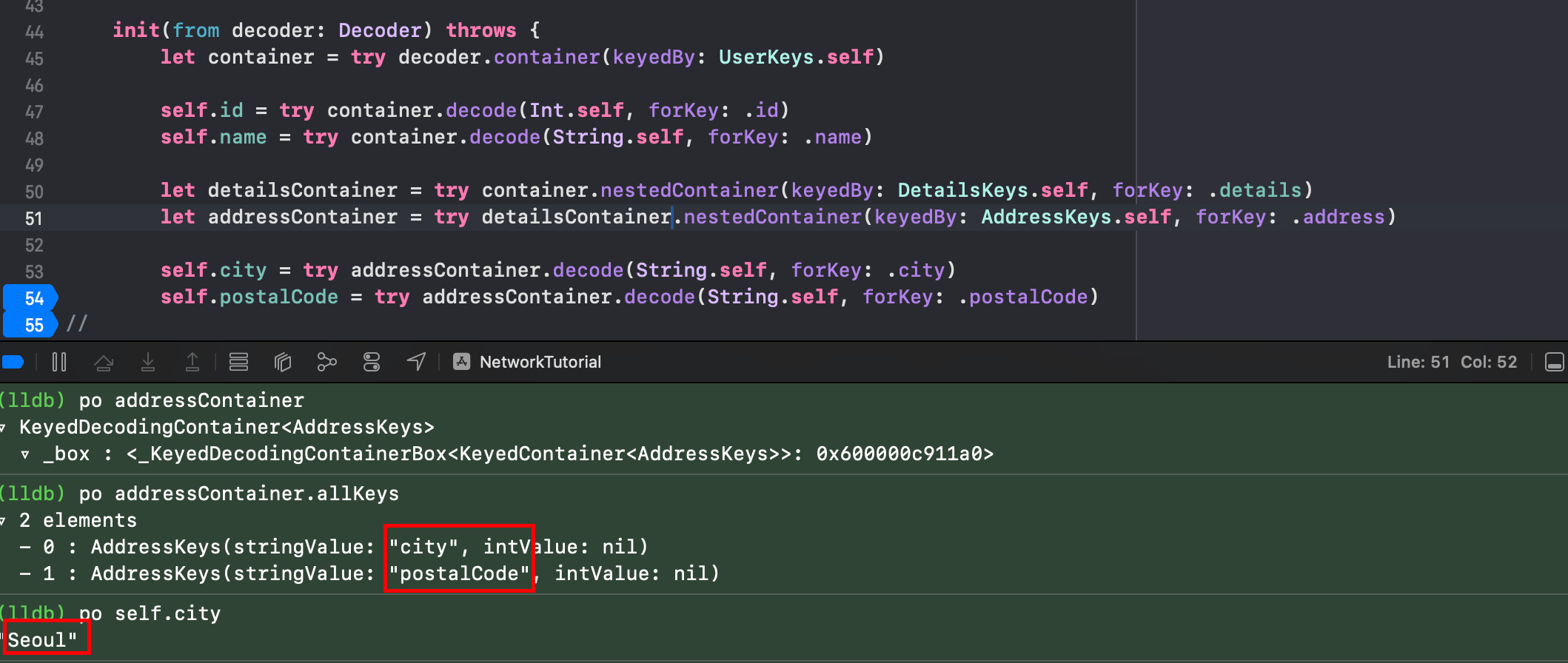
Task: Click self.name on line 48
Action: point(213,137)
